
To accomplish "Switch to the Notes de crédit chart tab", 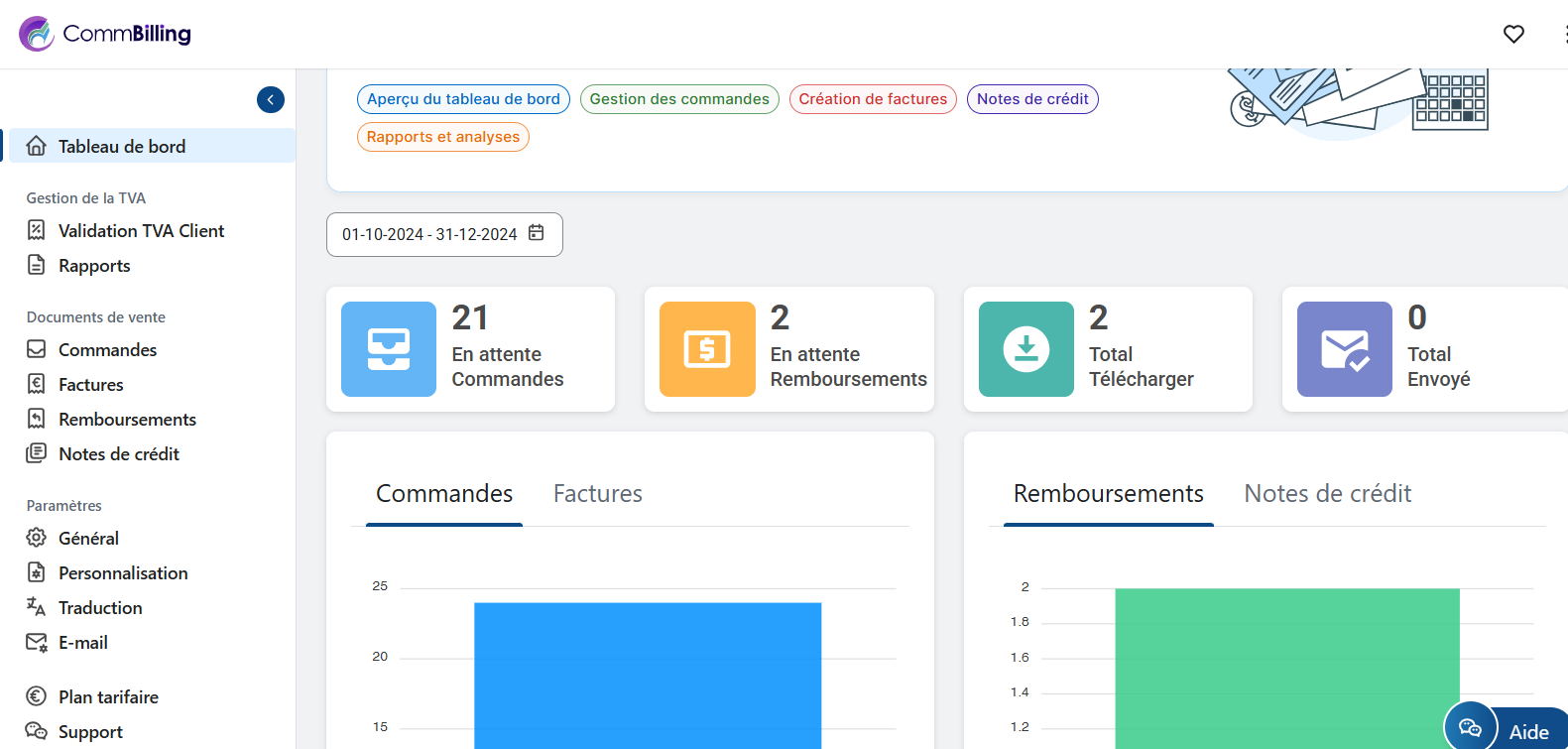I will (x=1328, y=493).
